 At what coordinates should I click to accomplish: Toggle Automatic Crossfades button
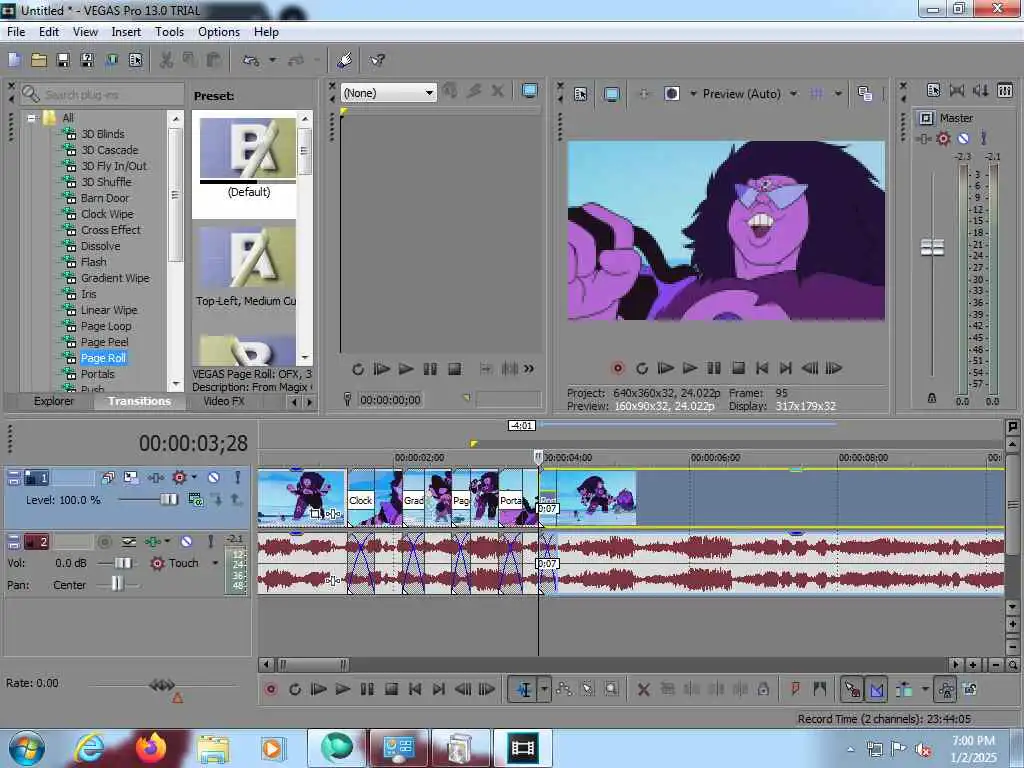tap(876, 689)
